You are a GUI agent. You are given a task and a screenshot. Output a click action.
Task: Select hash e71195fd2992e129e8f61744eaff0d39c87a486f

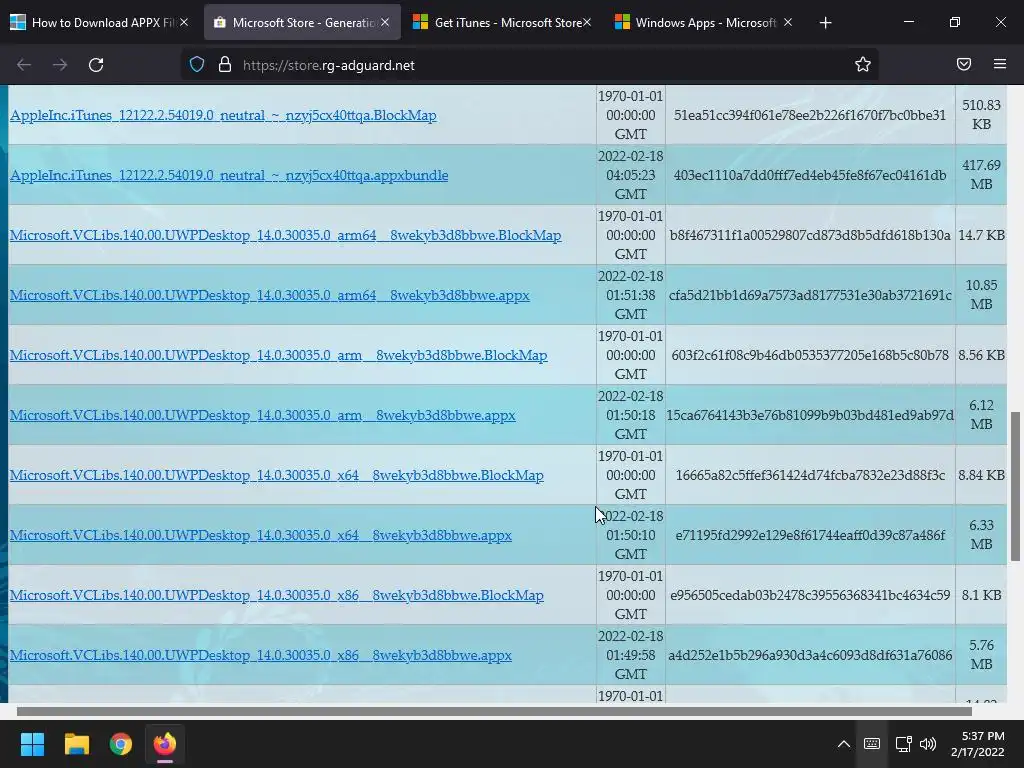pyautogui.click(x=810, y=536)
